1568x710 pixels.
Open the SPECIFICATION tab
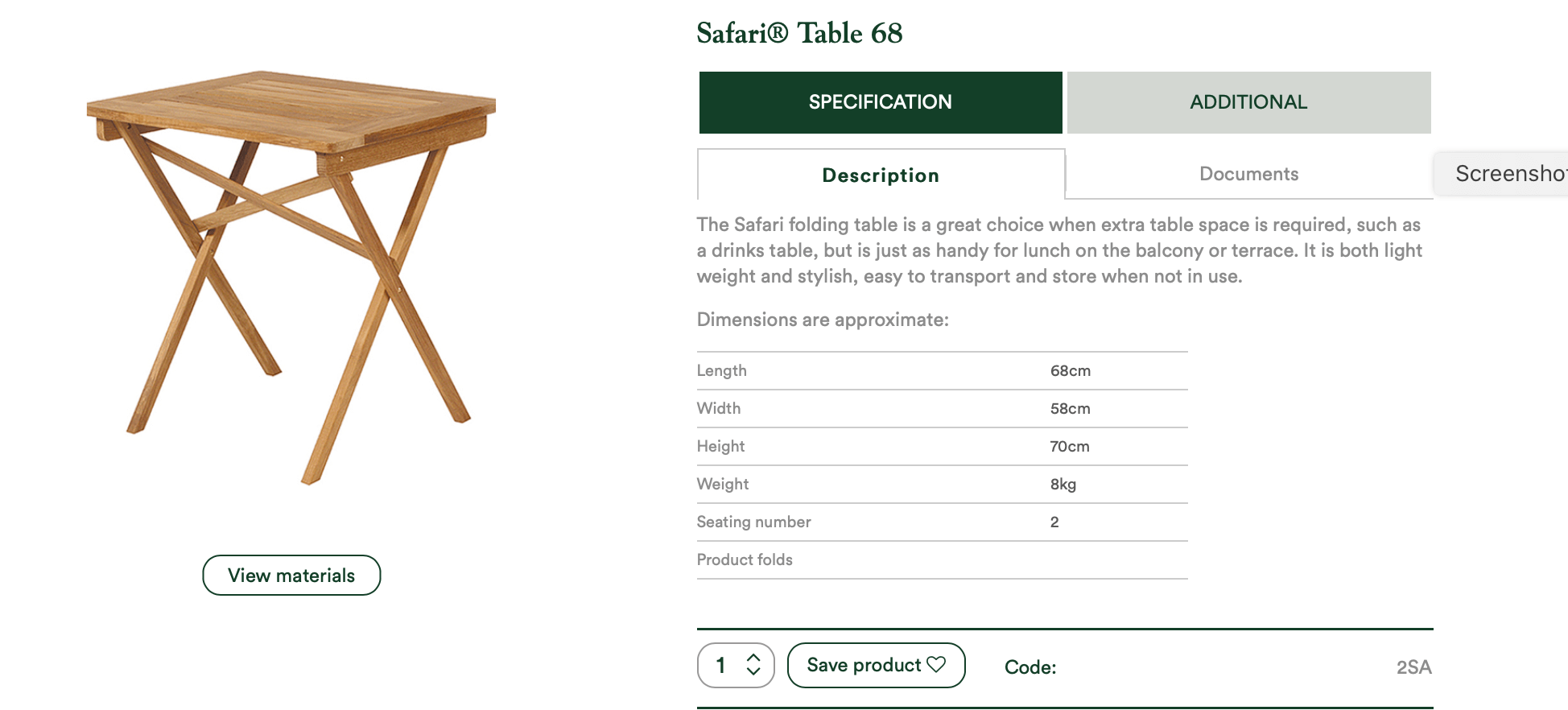[880, 102]
